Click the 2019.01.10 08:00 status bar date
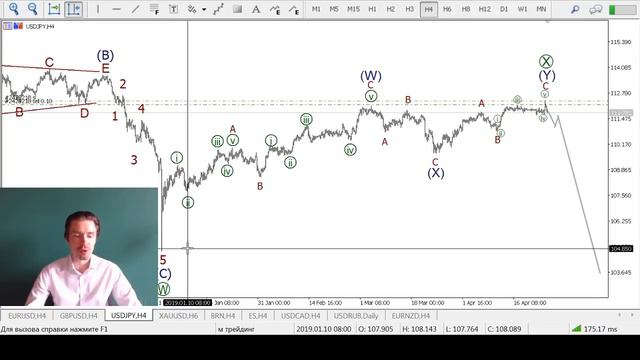 pos(324,329)
